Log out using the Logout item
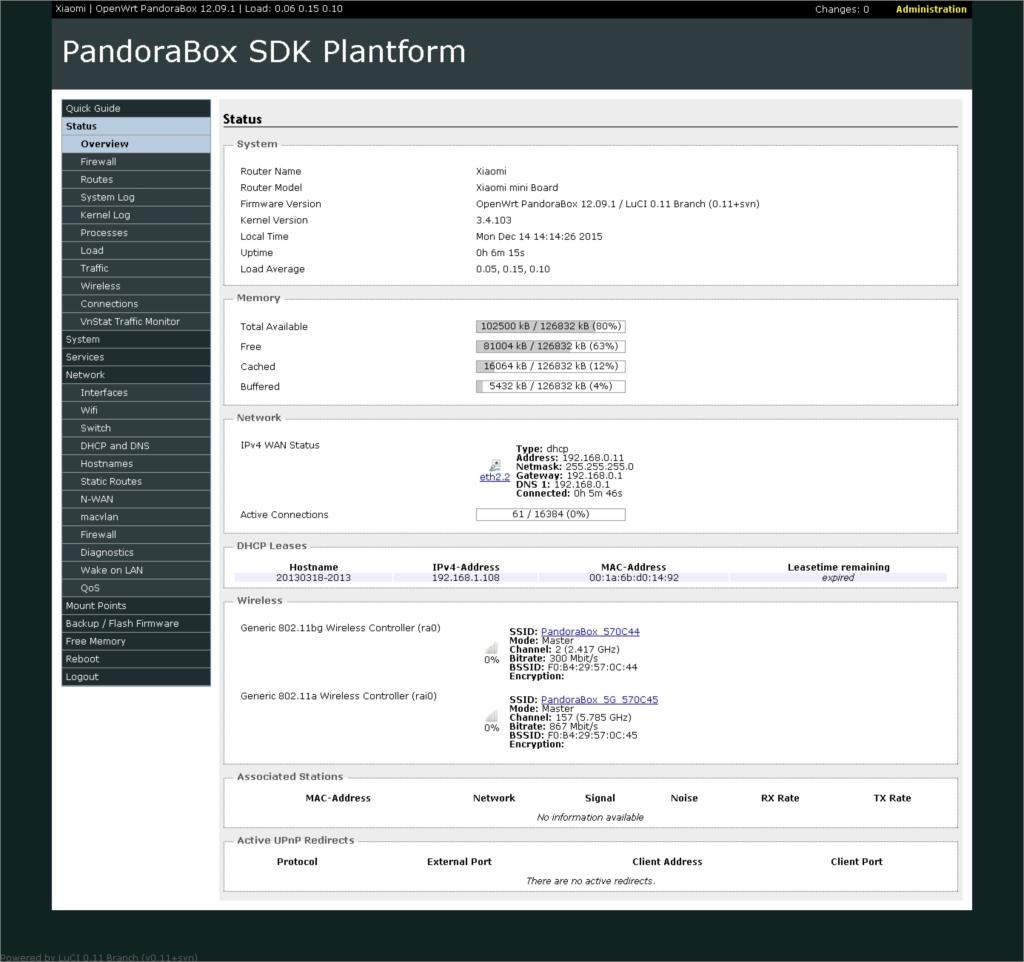1024x962 pixels. pyautogui.click(x=82, y=677)
